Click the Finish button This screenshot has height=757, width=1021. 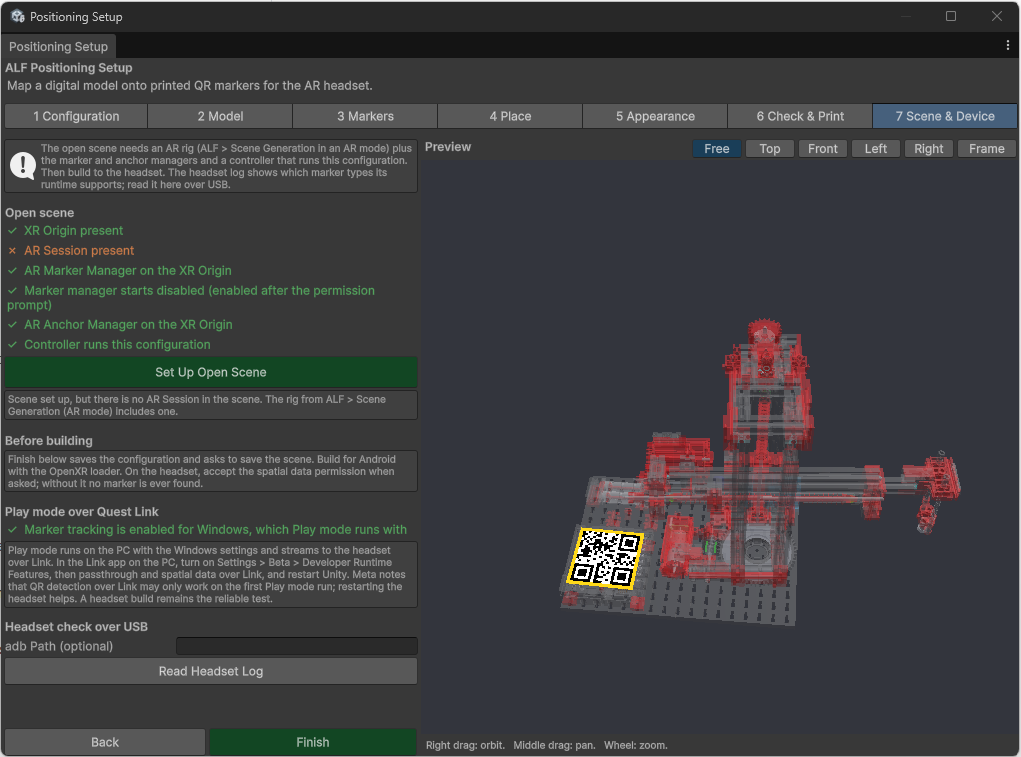click(313, 742)
